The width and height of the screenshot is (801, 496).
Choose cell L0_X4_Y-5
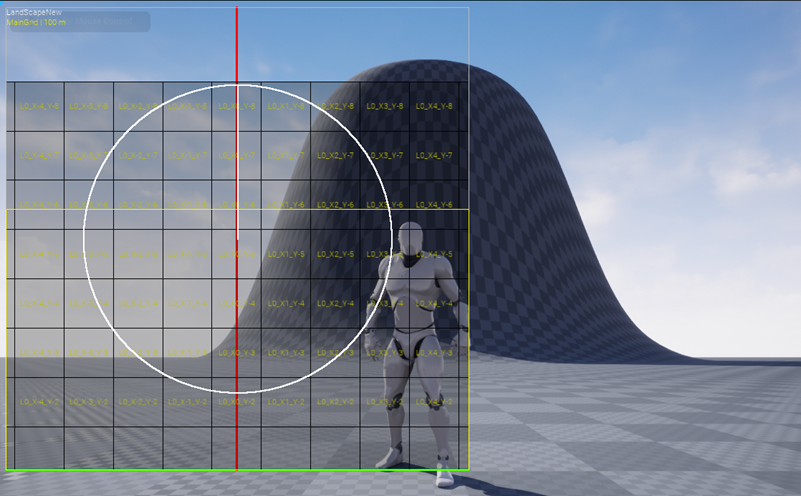(434, 254)
